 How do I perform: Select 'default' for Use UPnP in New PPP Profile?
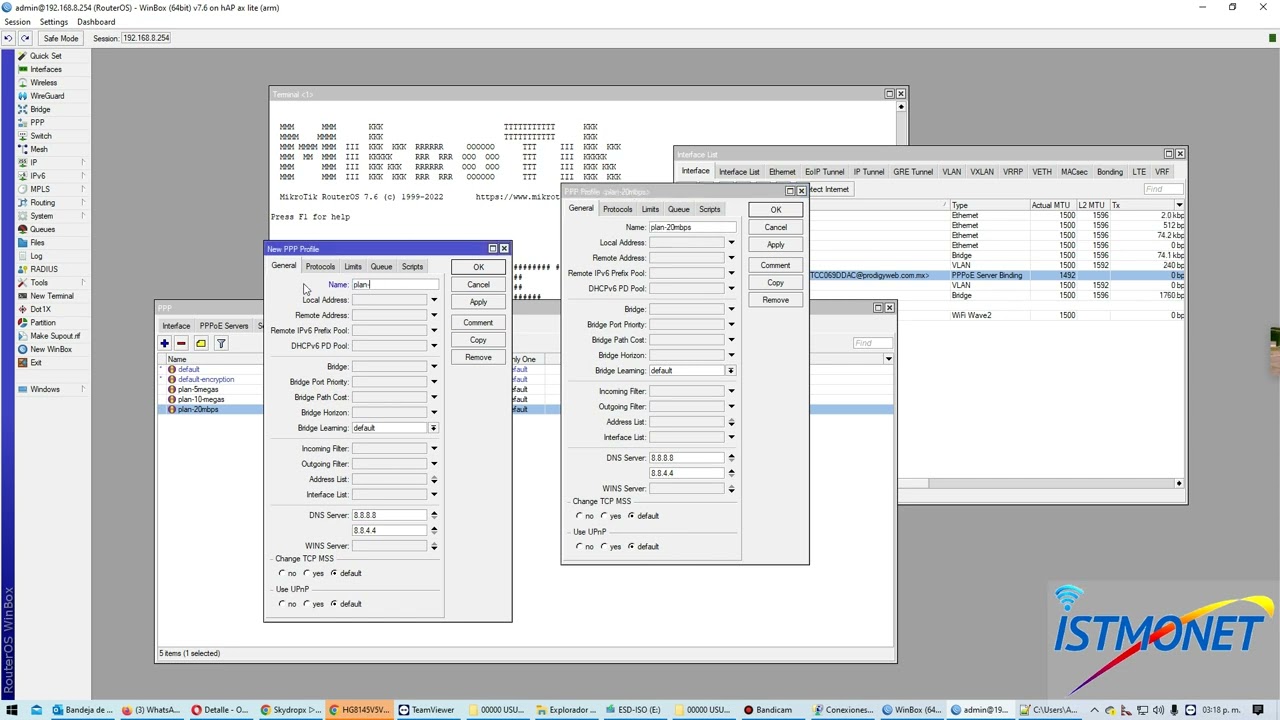pyautogui.click(x=334, y=604)
